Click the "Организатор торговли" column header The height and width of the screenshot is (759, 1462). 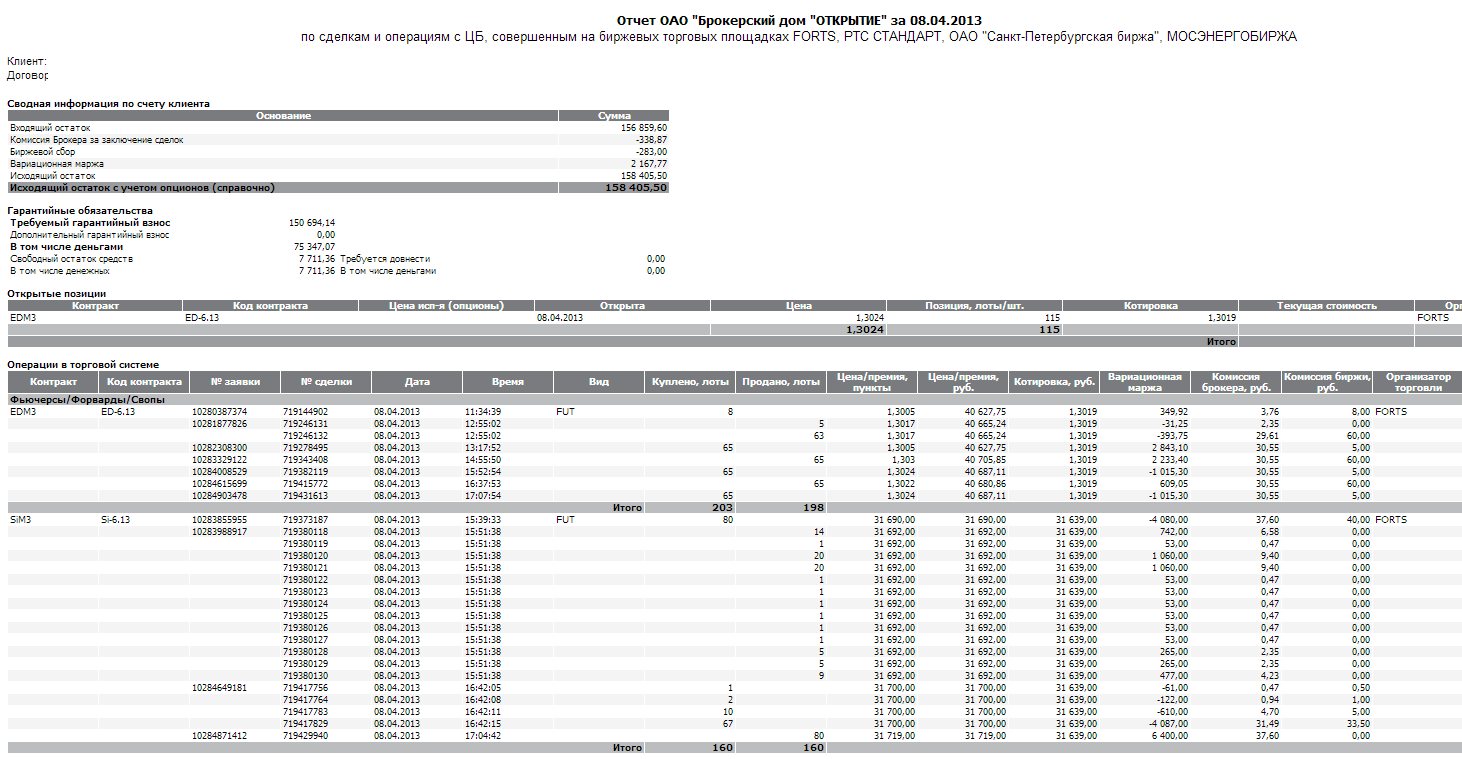click(1416, 382)
